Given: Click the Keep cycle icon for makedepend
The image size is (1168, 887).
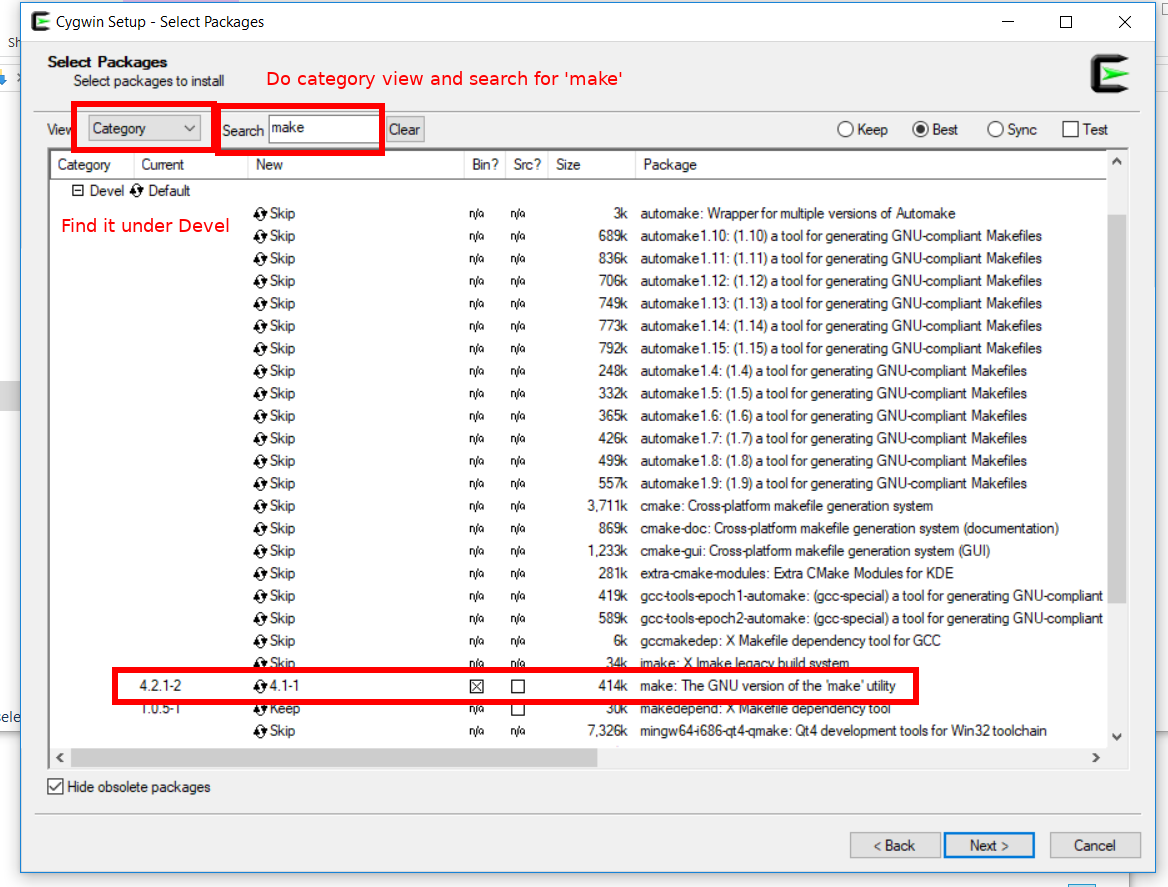Looking at the screenshot, I should pyautogui.click(x=261, y=709).
